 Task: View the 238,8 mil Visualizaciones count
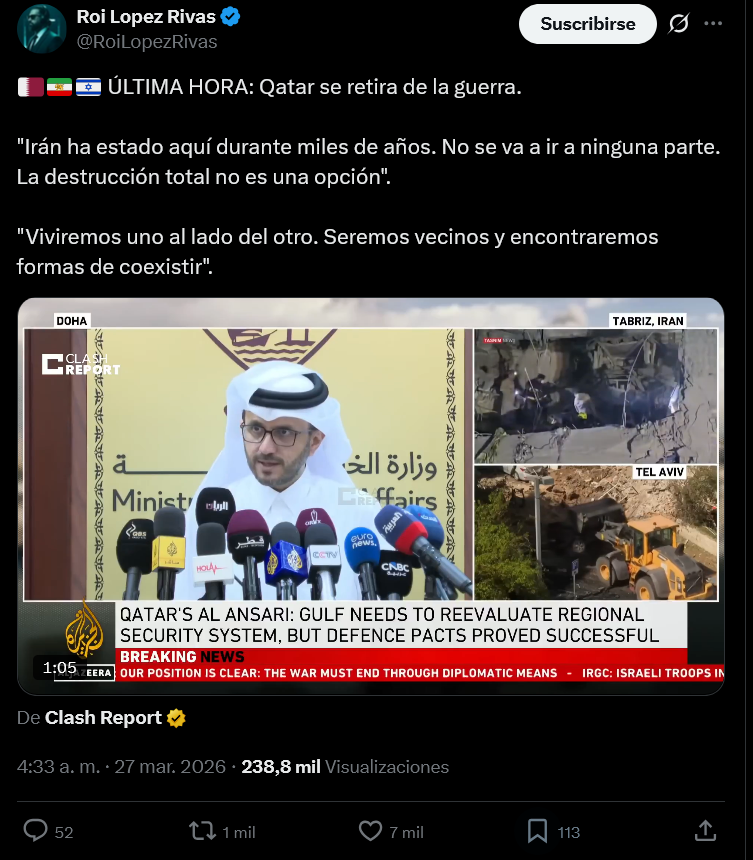pyautogui.click(x=345, y=767)
